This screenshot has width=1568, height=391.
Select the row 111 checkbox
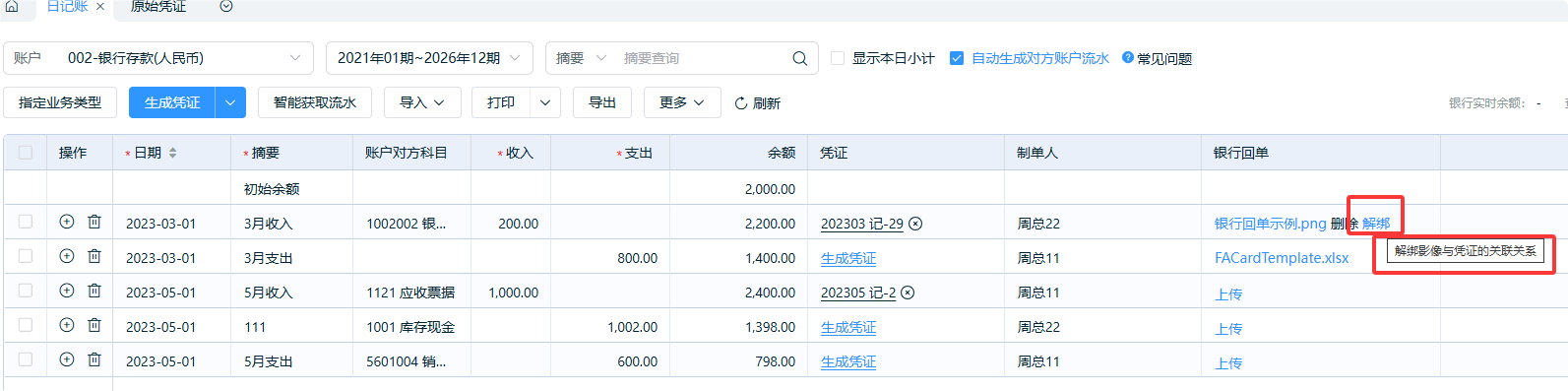(26, 325)
